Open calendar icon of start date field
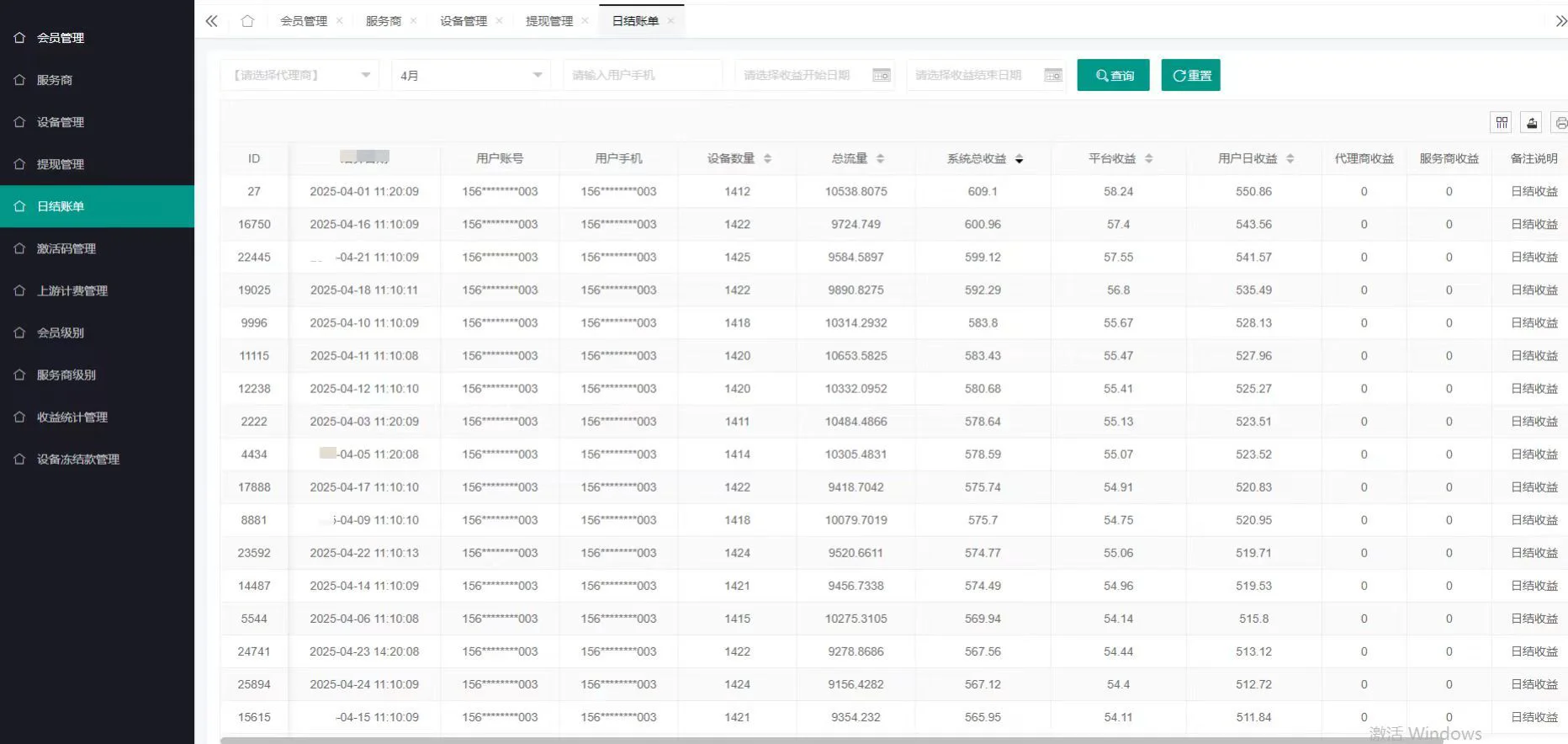1568x744 pixels. [x=881, y=75]
